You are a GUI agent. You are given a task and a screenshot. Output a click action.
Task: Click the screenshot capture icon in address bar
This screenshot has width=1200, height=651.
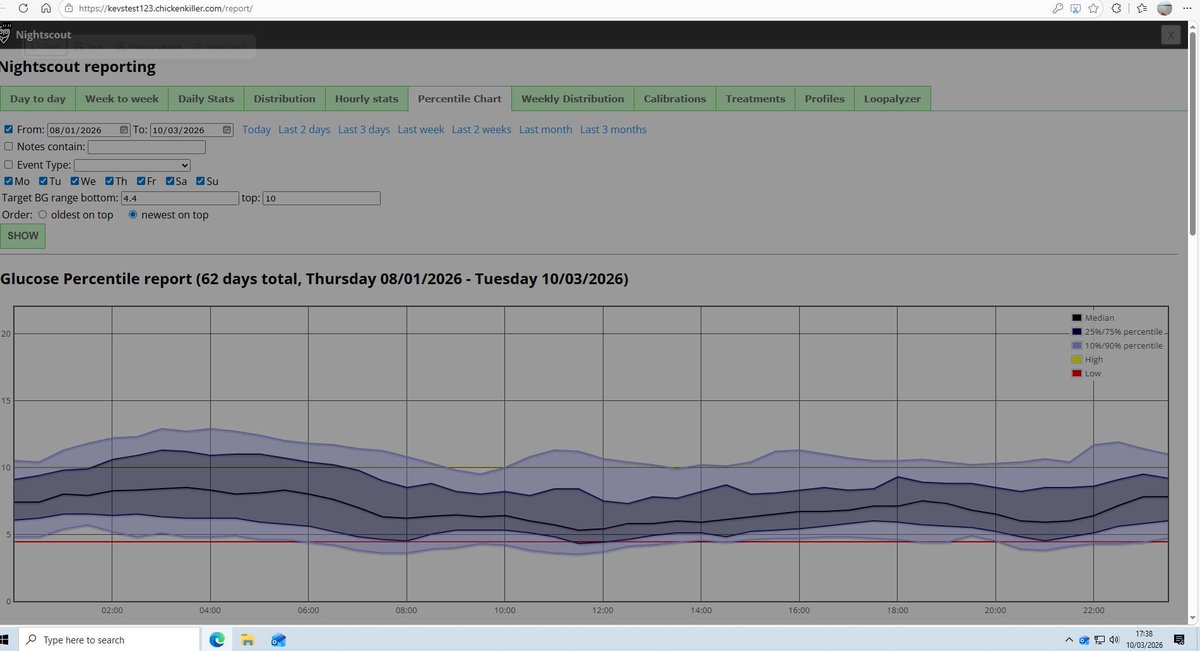(x=1076, y=8)
